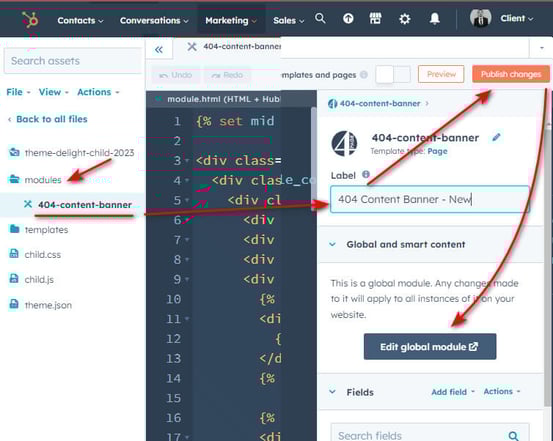Click the 404-content-banner breadcrumb link
553x441 pixels.
pyautogui.click(x=380, y=104)
